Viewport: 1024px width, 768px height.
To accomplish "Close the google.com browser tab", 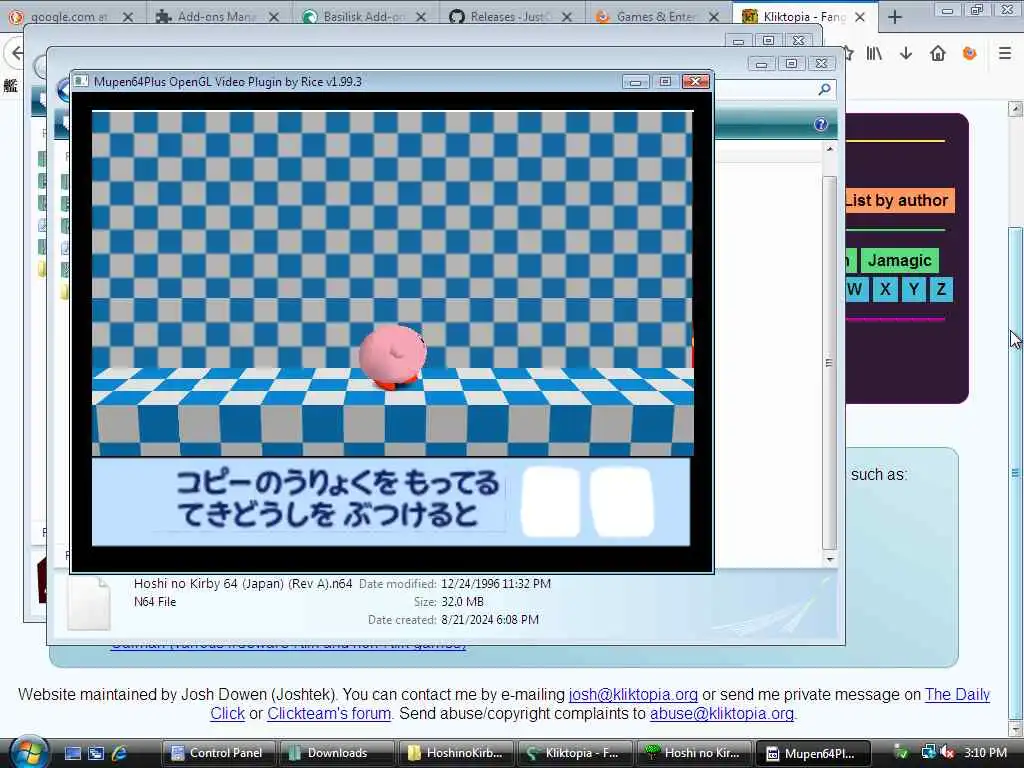I will point(128,17).
